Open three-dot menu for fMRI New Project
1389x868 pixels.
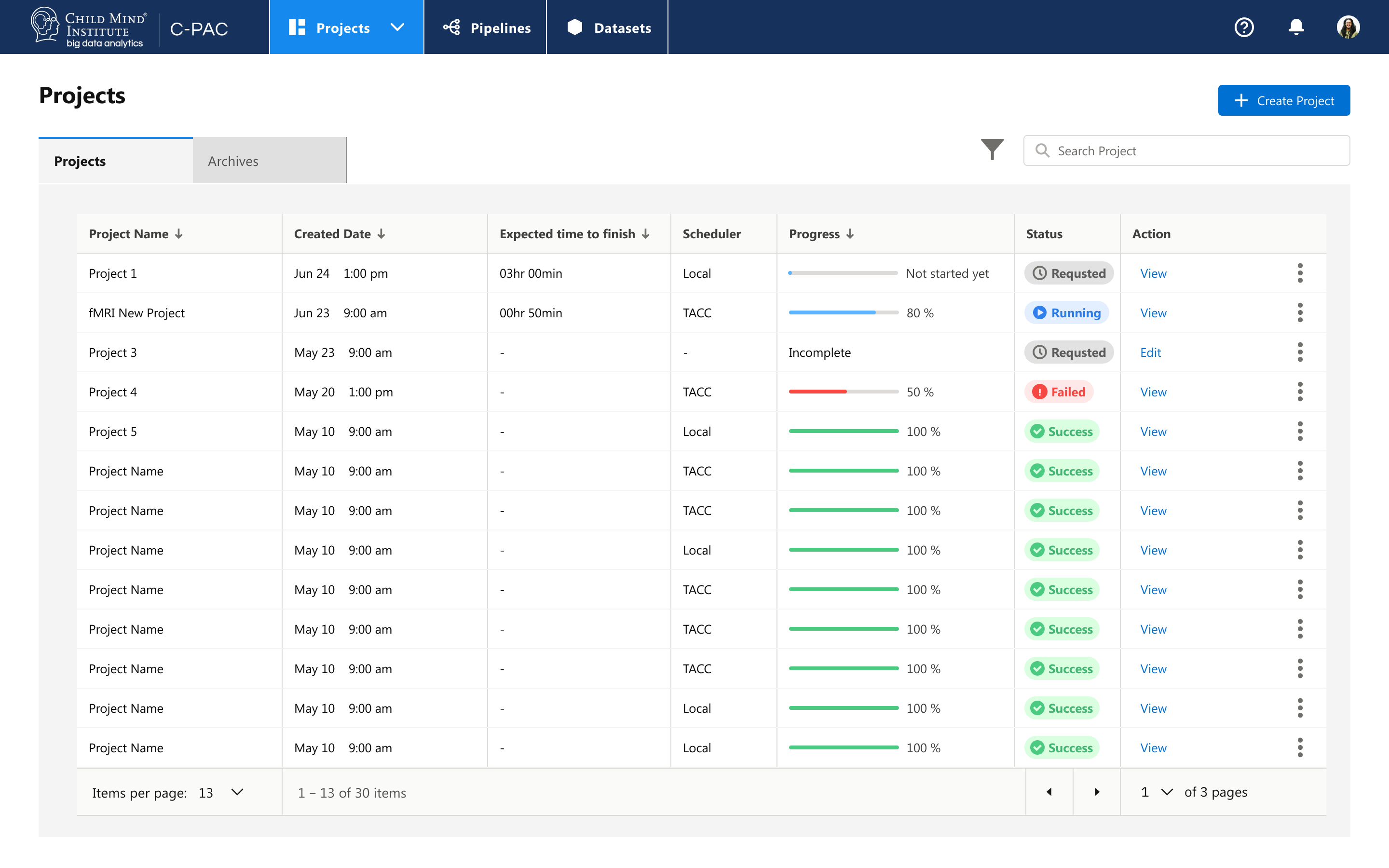1299,313
